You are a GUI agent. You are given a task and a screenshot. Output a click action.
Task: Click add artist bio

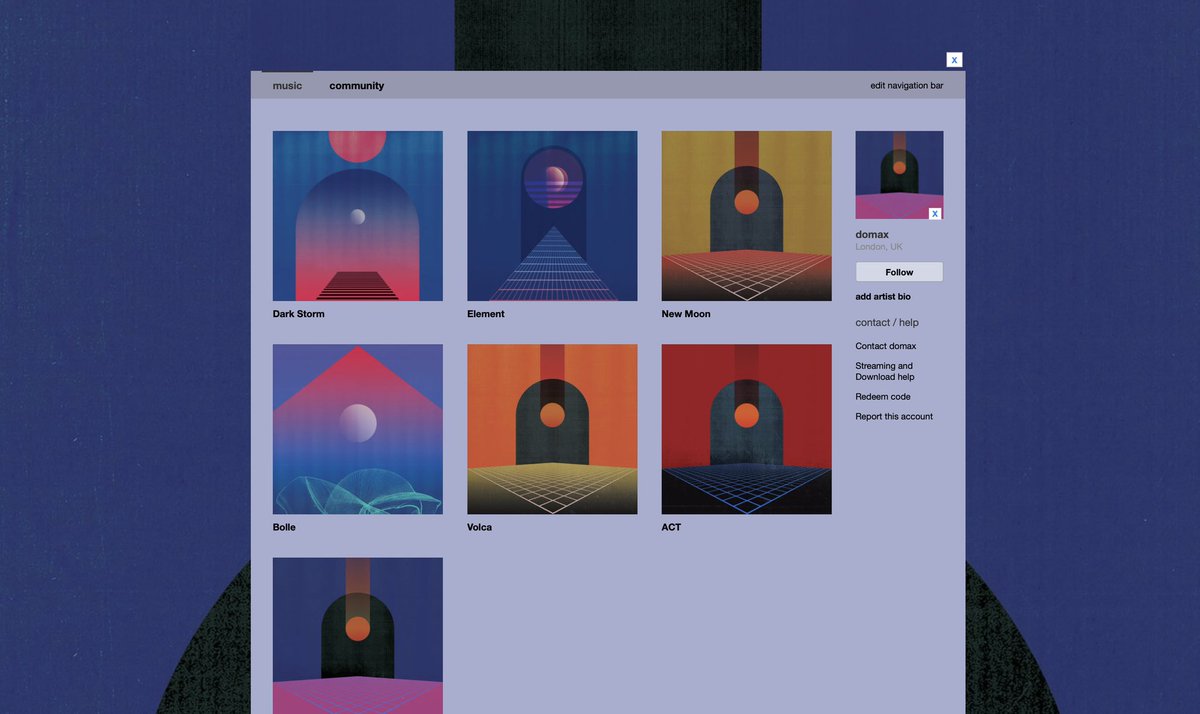(x=883, y=297)
